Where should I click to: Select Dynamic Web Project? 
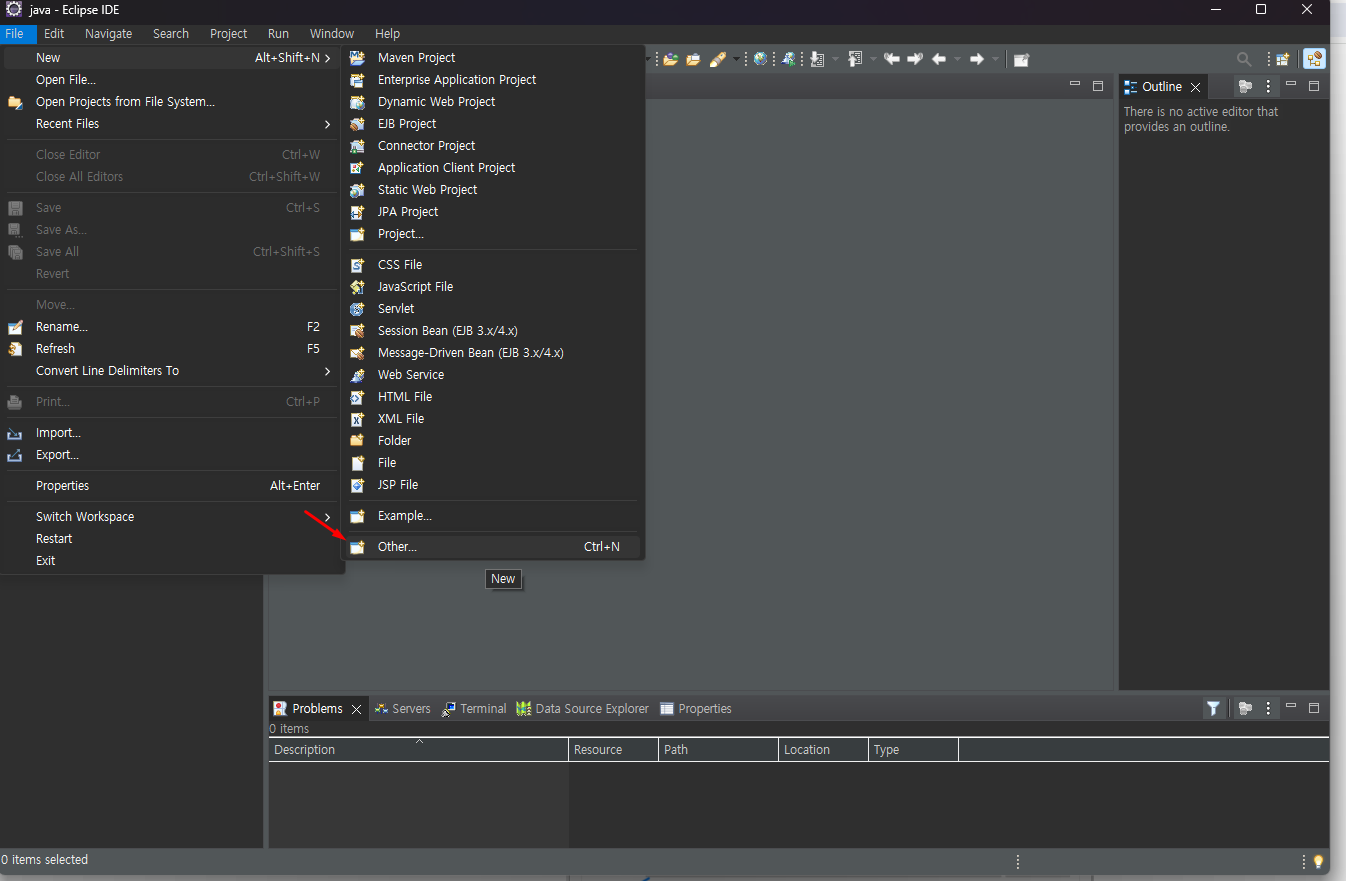[492, 102]
